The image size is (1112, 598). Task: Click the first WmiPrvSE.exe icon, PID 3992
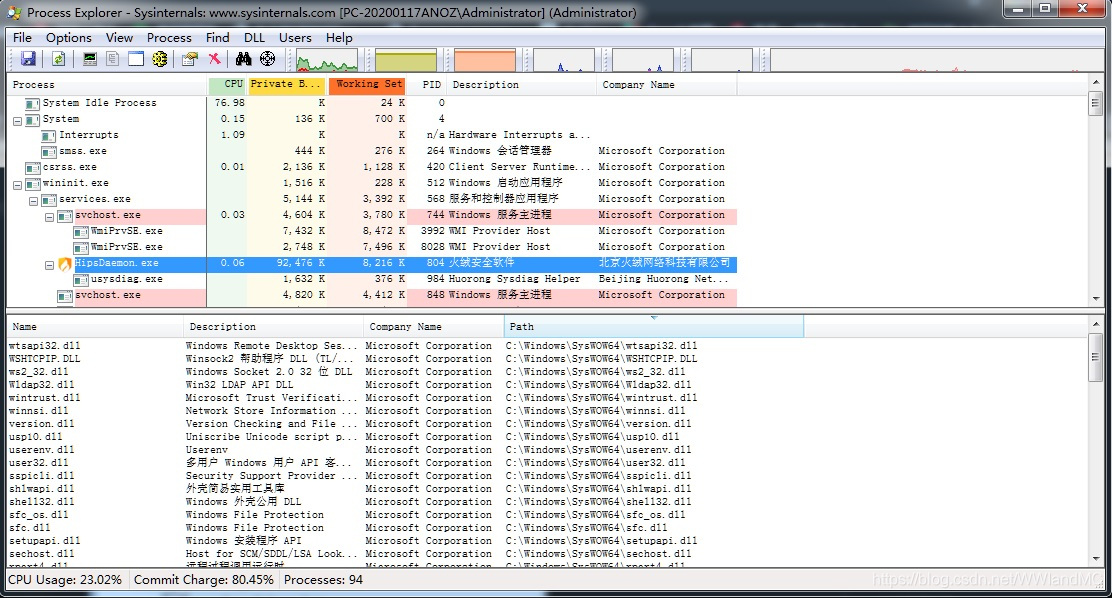coord(81,232)
